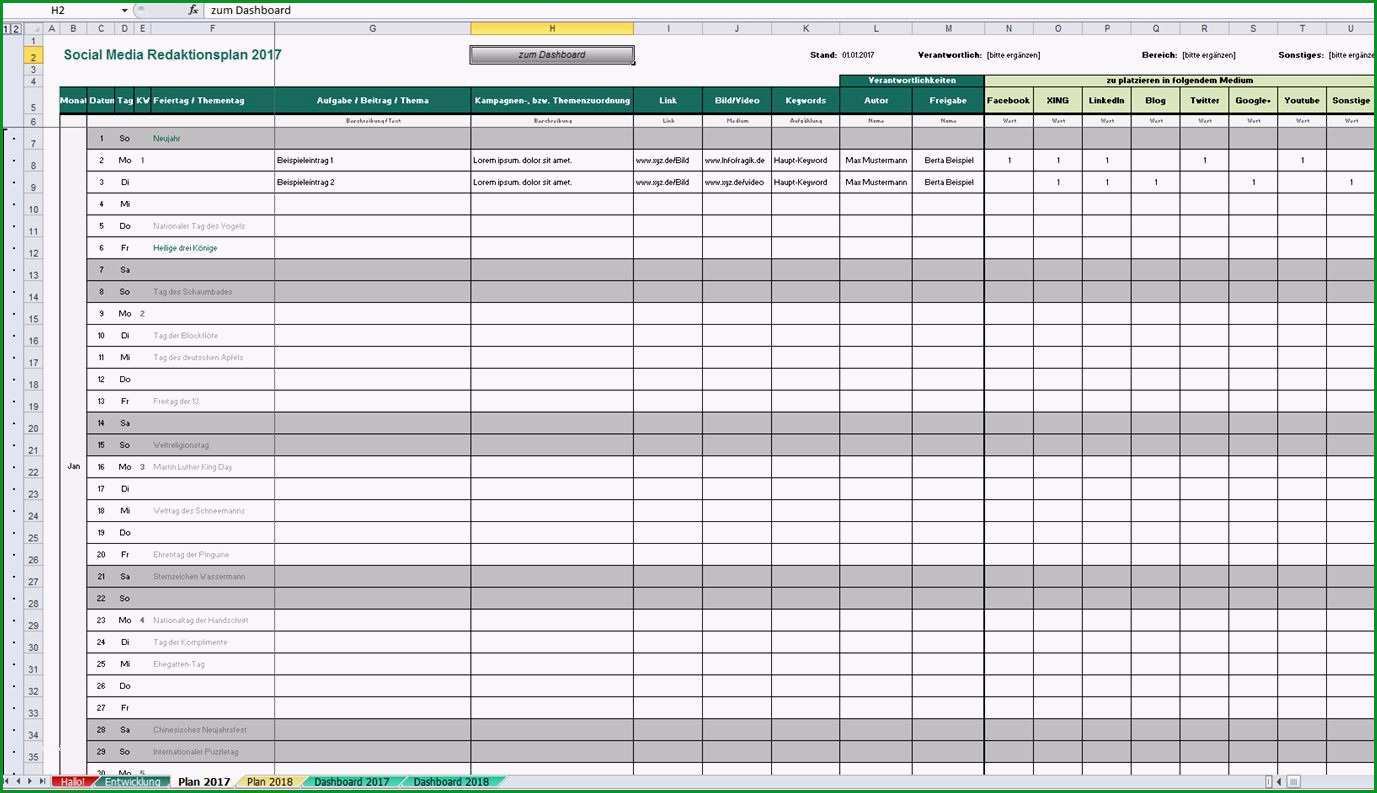Click the Feiertag / Thementag header

[212, 100]
